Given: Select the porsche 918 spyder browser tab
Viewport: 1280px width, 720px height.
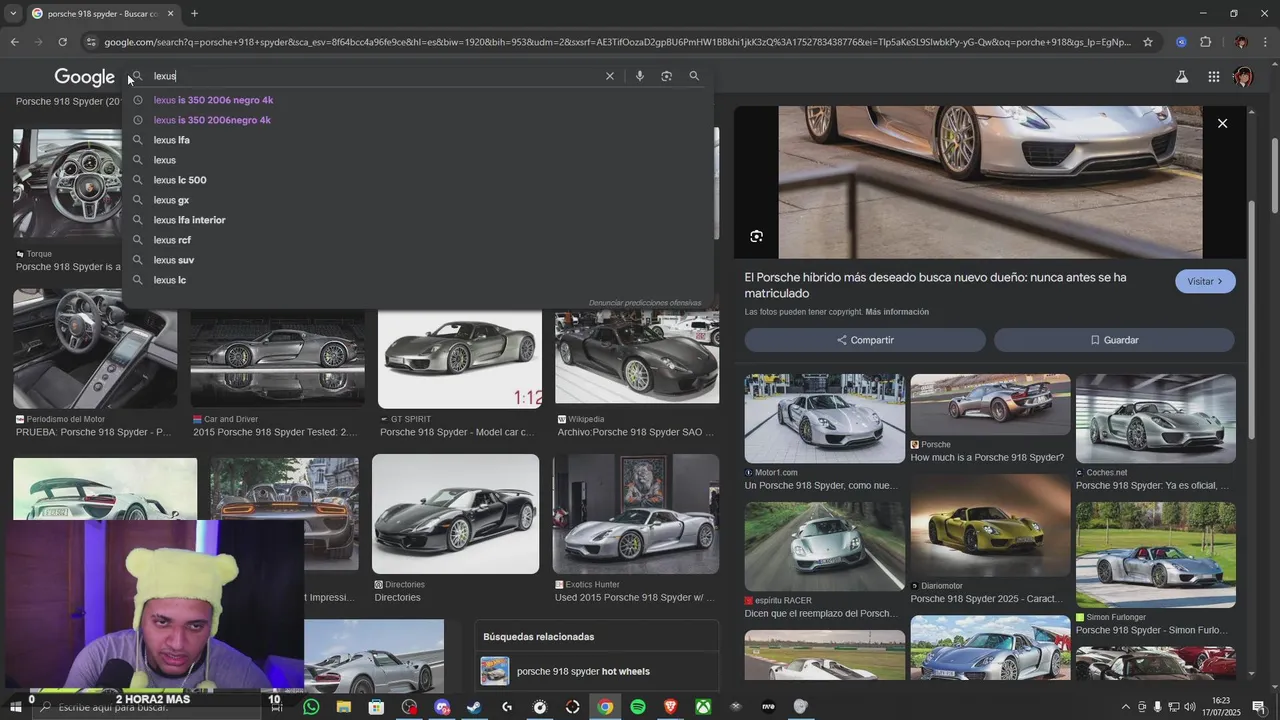Looking at the screenshot, I should pos(103,14).
